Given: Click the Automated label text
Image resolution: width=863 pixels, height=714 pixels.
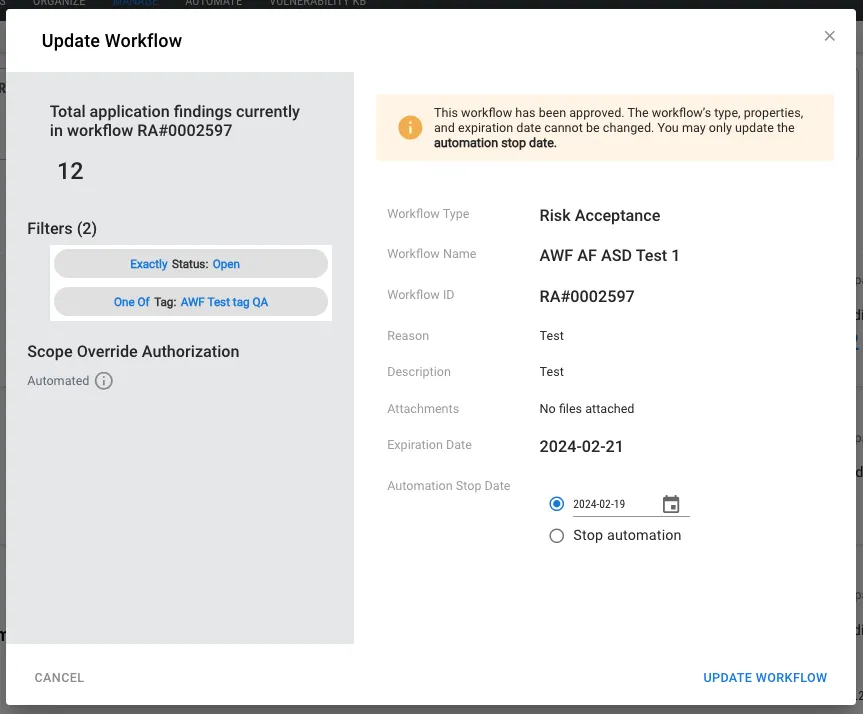Looking at the screenshot, I should click(x=58, y=380).
